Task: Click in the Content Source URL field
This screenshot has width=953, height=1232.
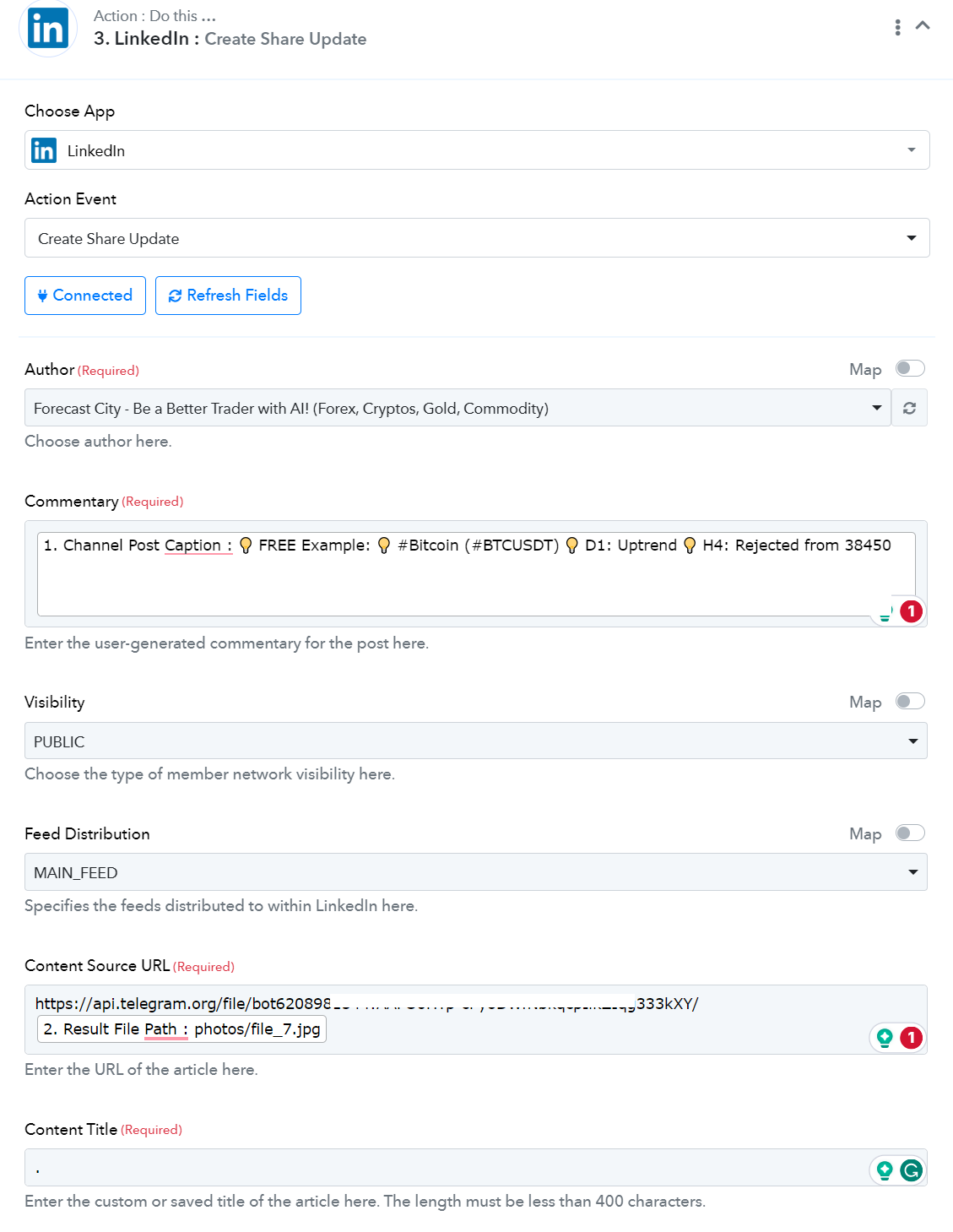Action: 476,1019
